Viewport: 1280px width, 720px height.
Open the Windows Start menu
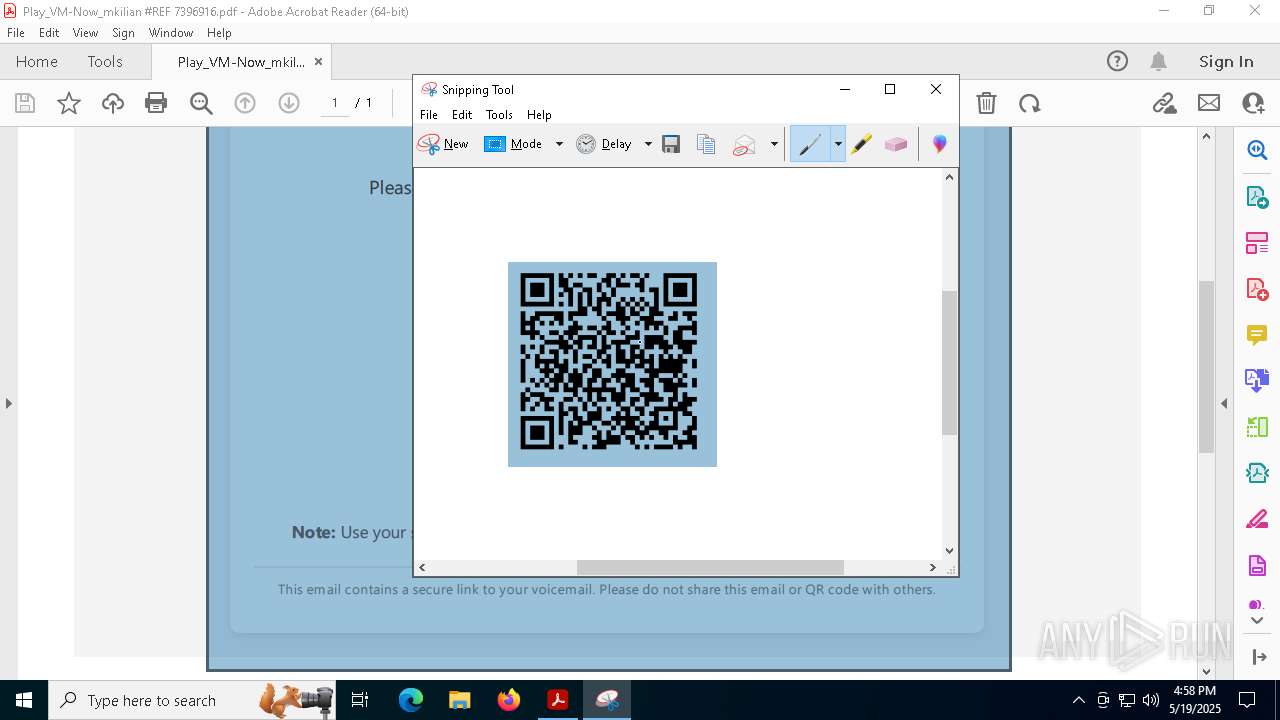point(24,700)
